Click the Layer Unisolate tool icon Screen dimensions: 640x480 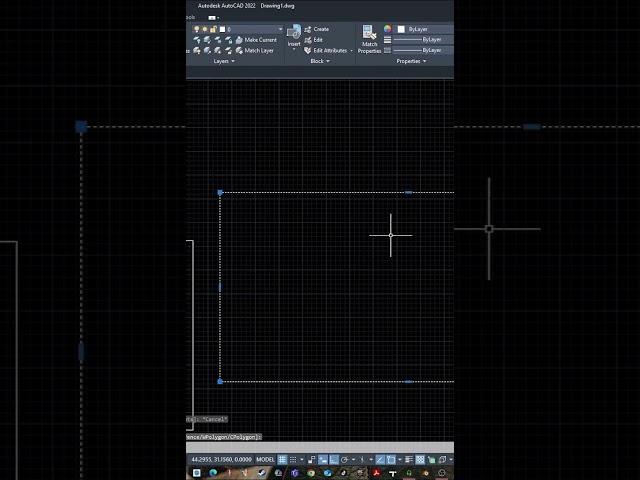tap(207, 51)
